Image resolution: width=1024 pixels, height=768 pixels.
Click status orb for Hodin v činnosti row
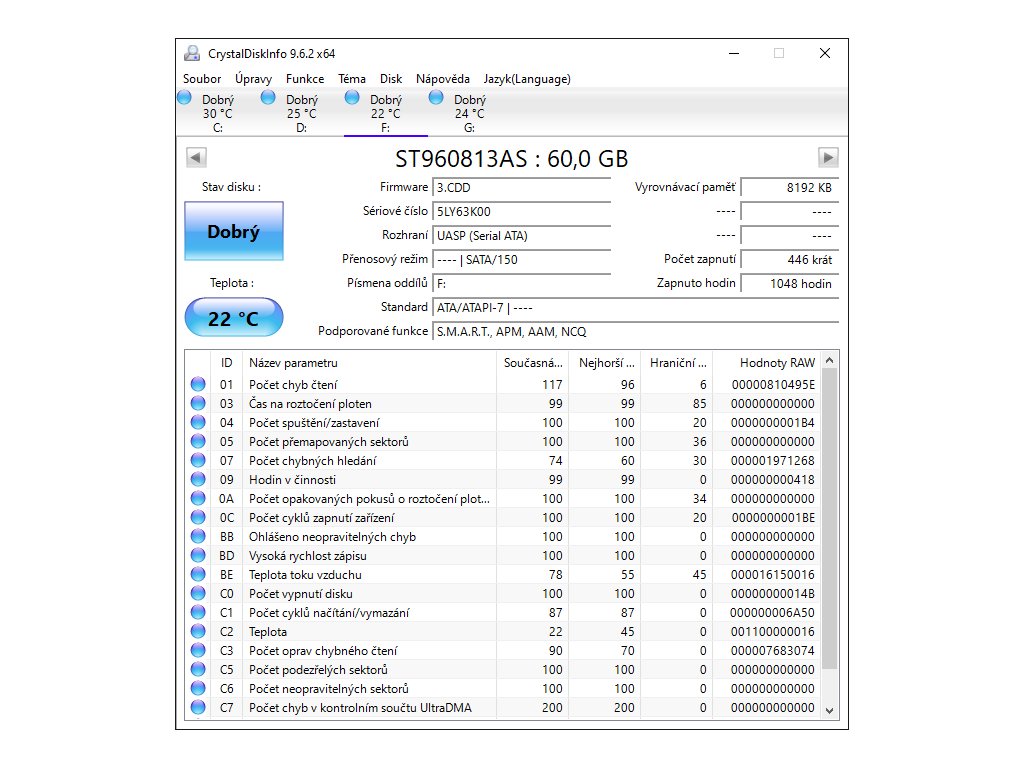(197, 480)
